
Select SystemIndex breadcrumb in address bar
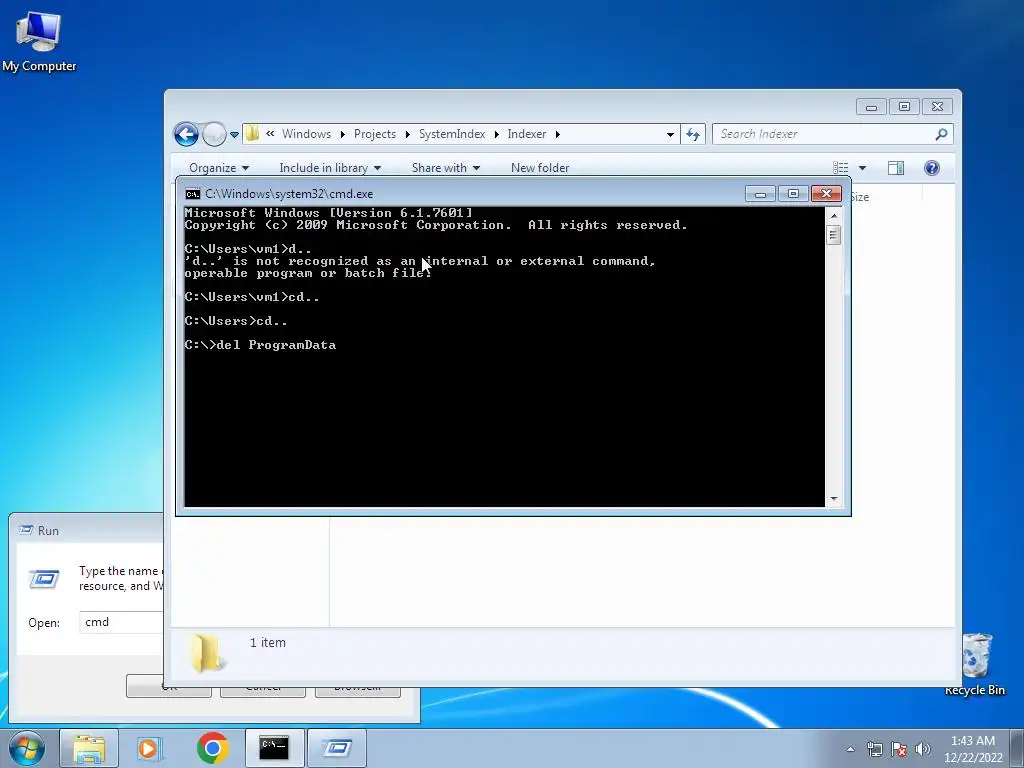coord(452,134)
